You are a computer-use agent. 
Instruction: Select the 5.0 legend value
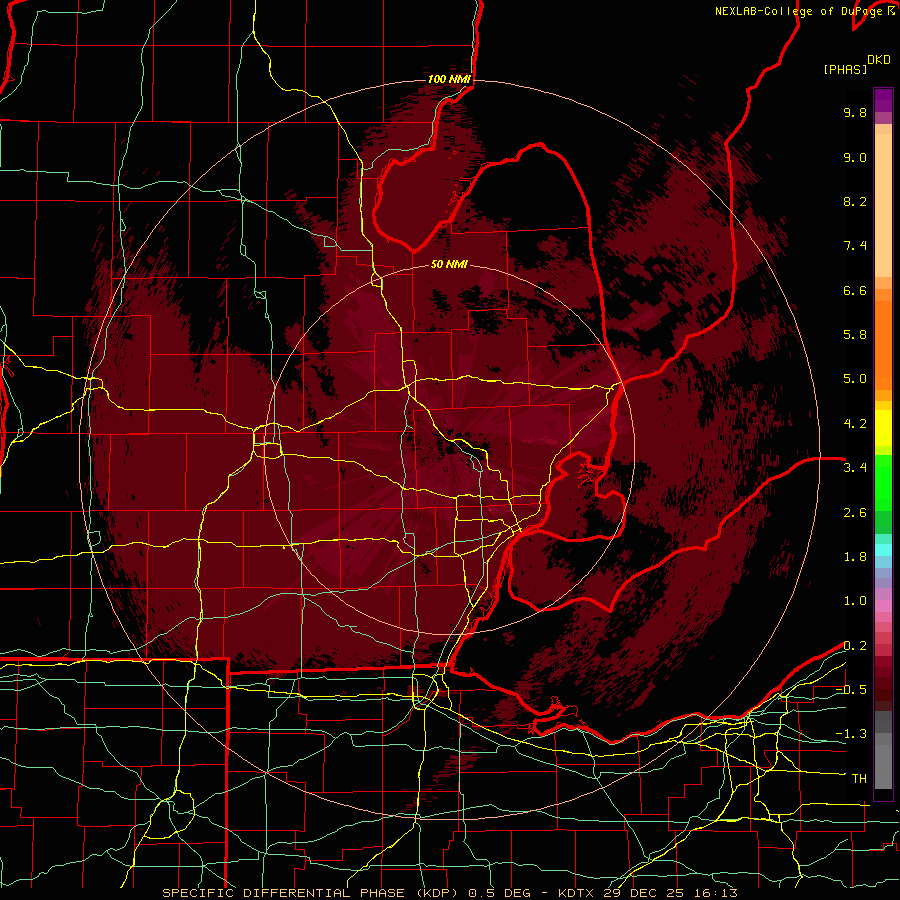coord(855,379)
